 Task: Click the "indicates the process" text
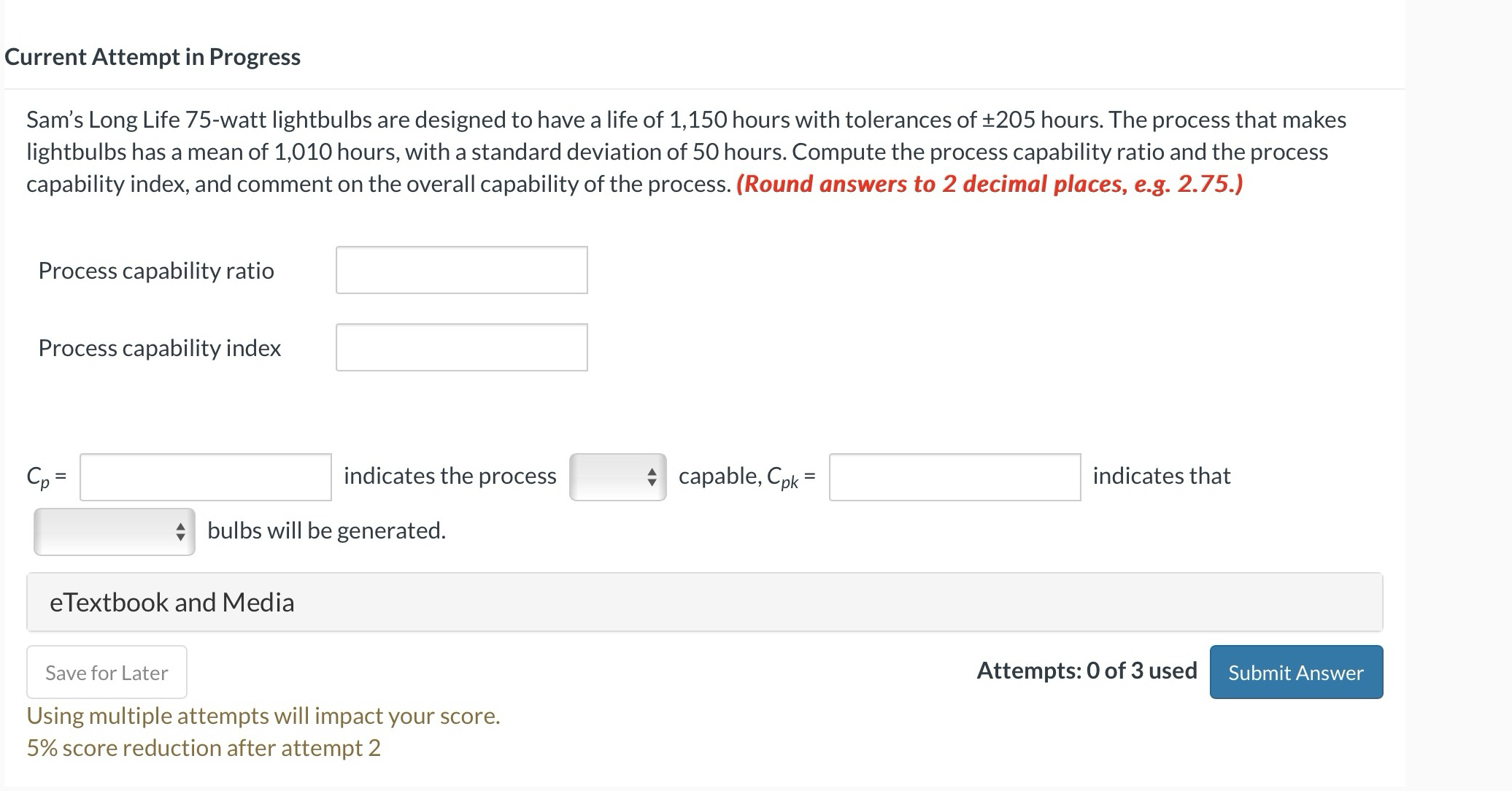[x=450, y=476]
